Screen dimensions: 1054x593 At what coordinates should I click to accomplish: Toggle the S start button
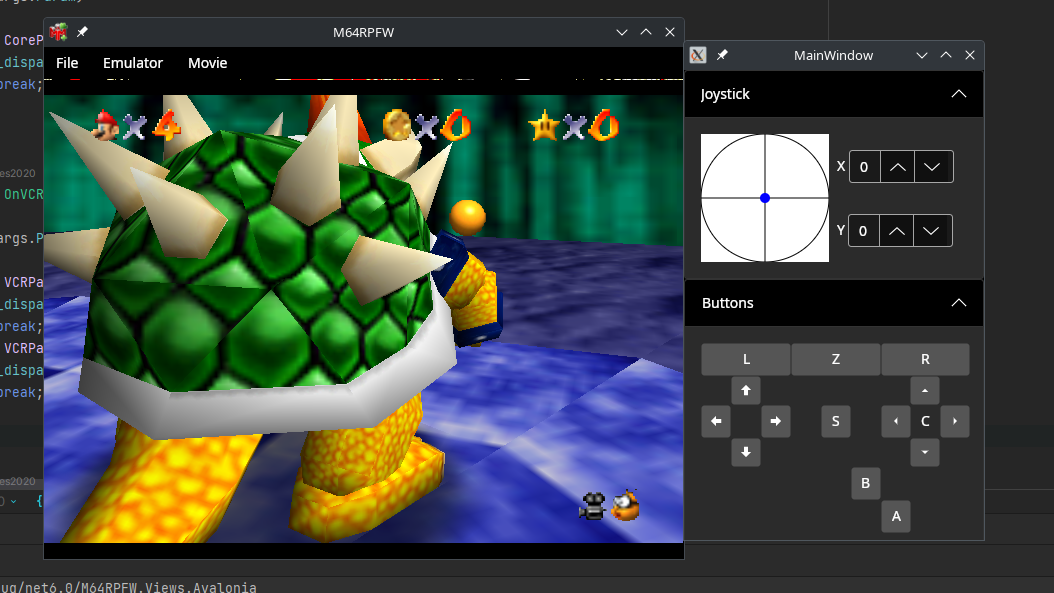click(x=836, y=422)
